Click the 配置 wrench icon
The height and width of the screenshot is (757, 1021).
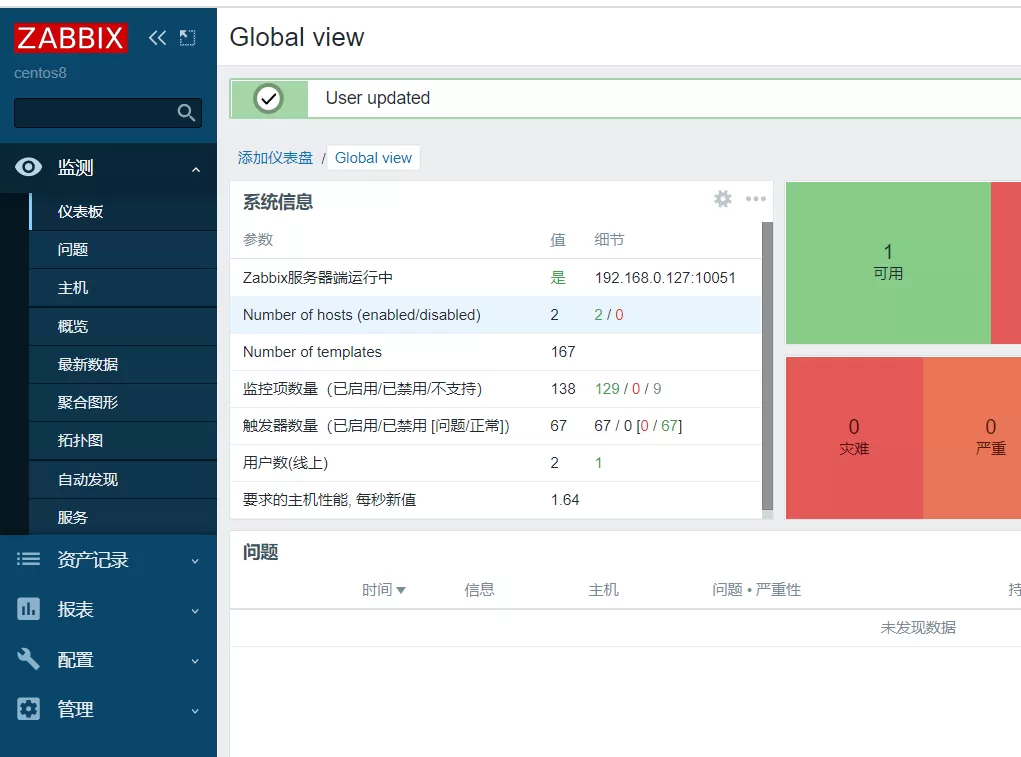(28, 660)
